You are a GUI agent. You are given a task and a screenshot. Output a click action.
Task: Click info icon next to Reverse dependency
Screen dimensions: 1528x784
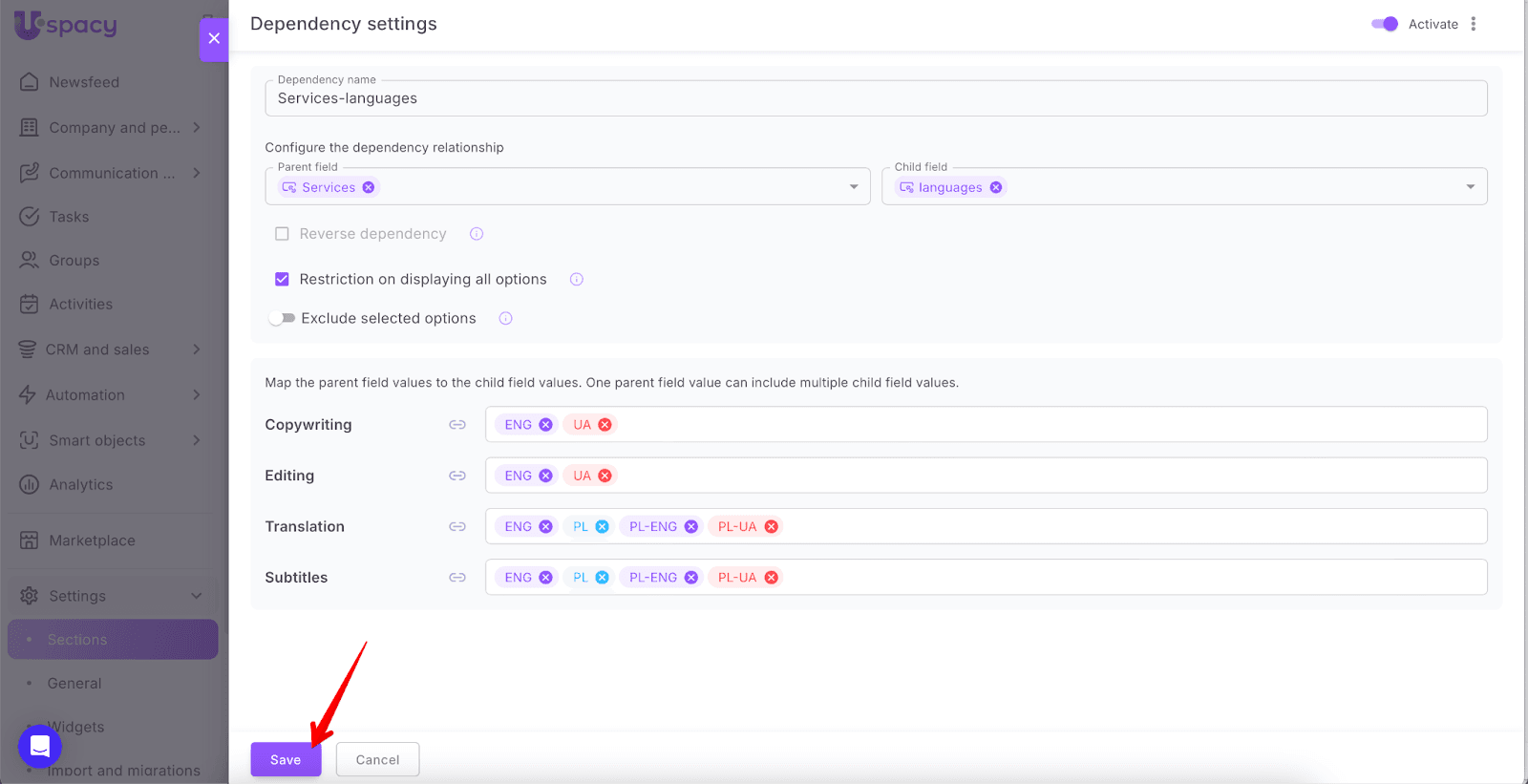(x=477, y=234)
